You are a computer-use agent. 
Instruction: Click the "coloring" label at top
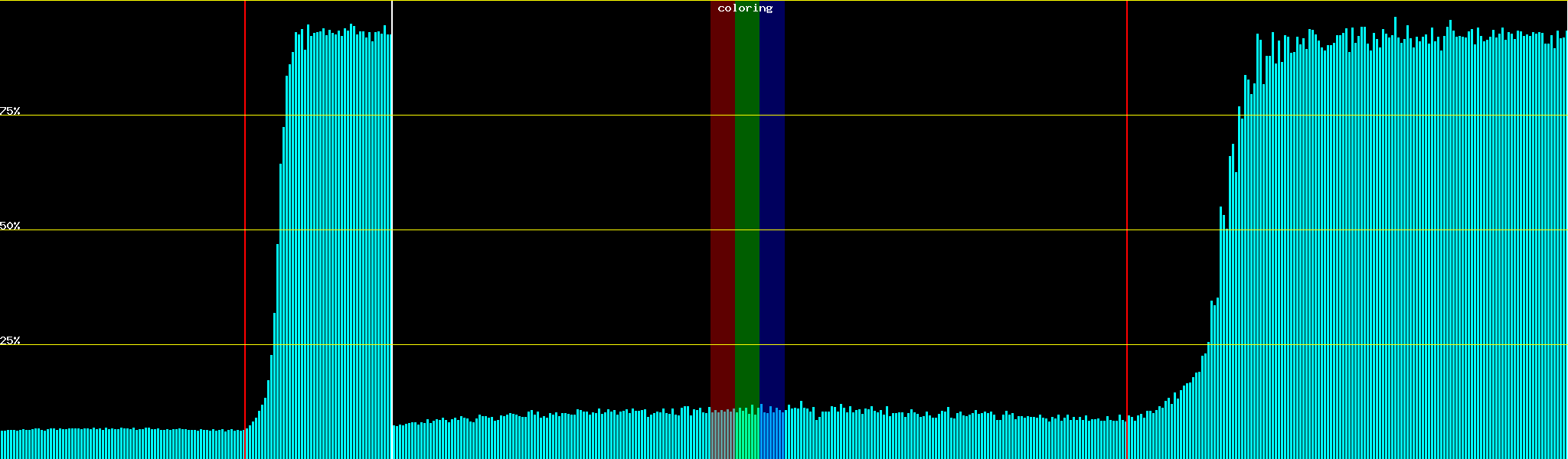point(745,8)
